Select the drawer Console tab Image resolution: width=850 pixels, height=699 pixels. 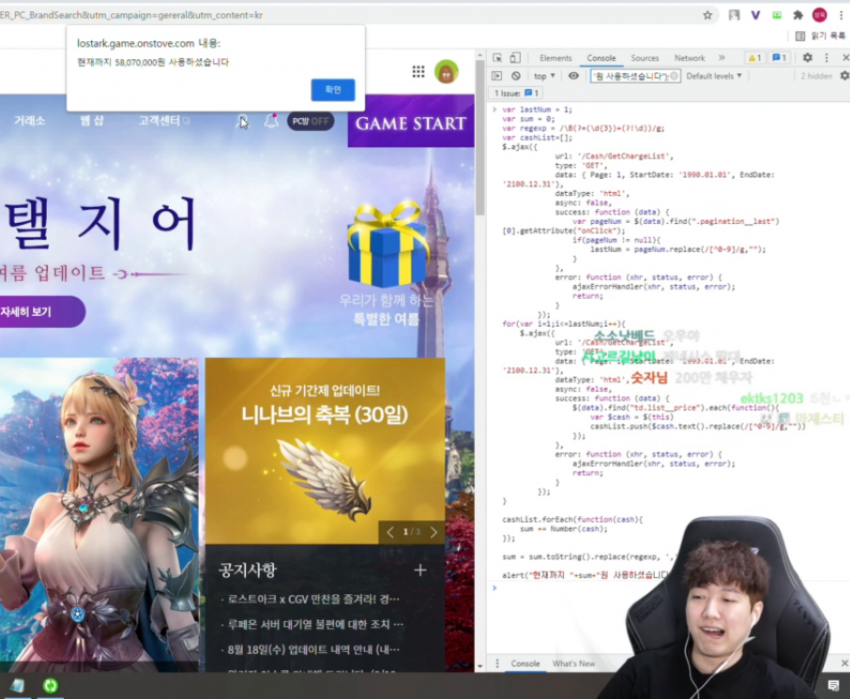[x=525, y=663]
